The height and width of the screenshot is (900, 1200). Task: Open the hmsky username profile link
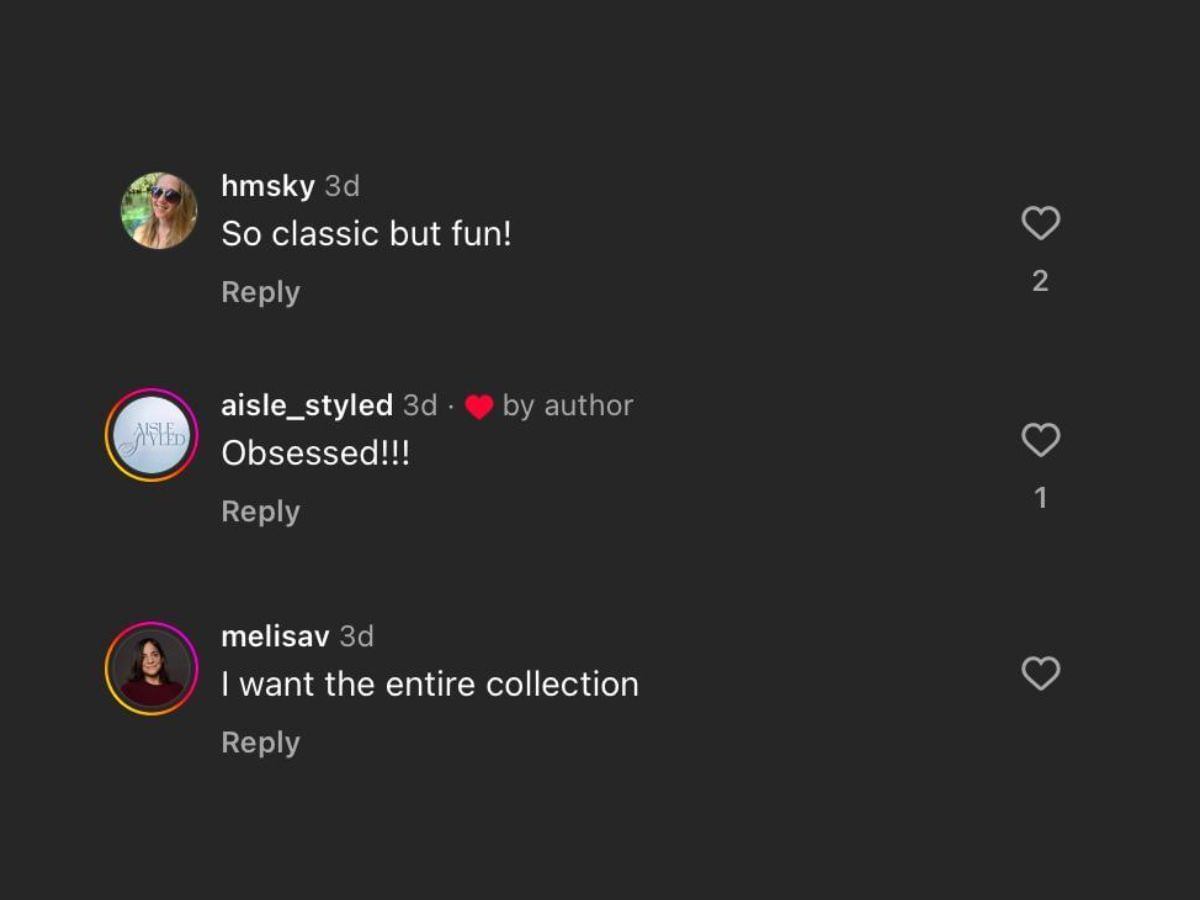coord(267,186)
